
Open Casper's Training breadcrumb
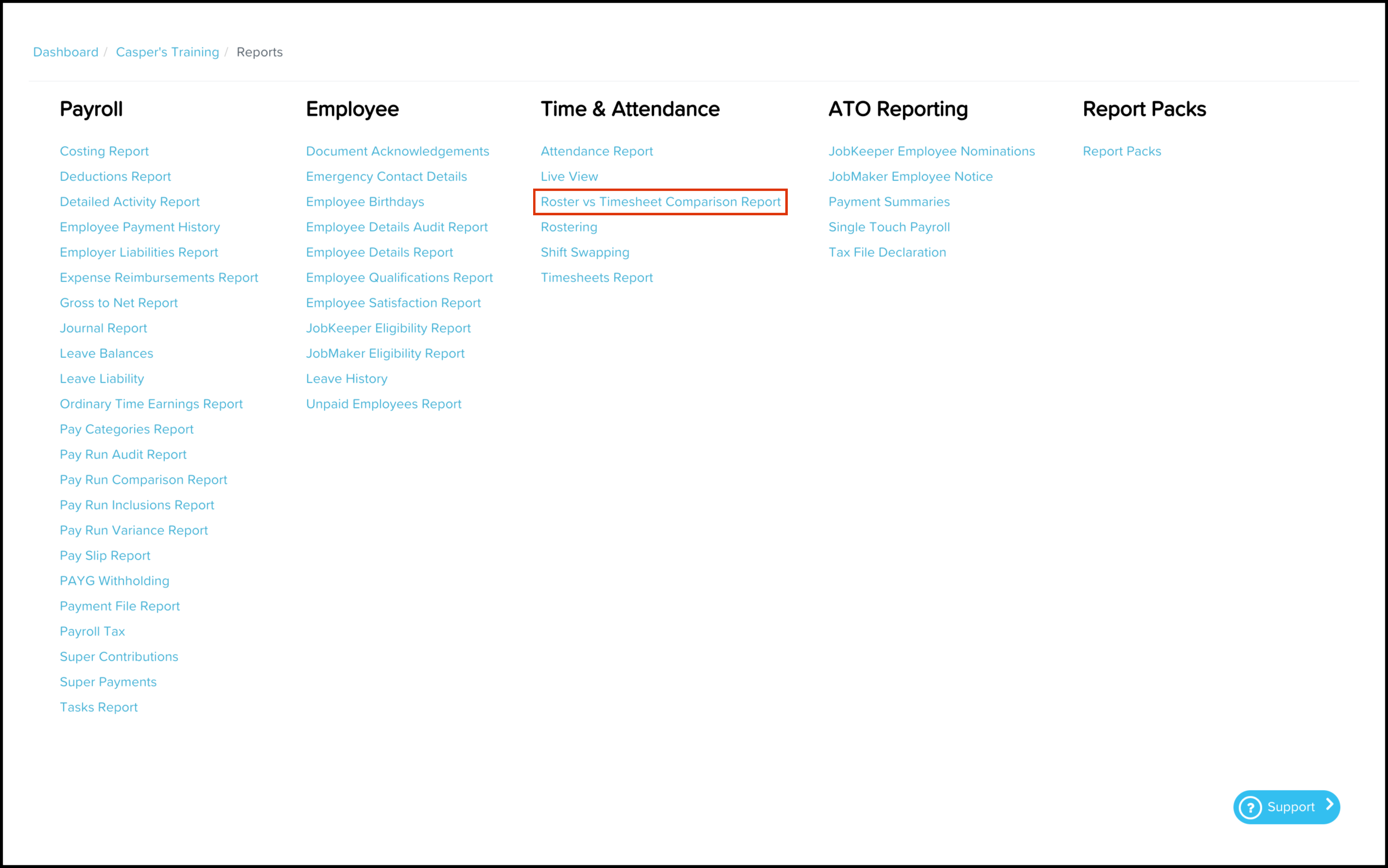click(x=167, y=52)
